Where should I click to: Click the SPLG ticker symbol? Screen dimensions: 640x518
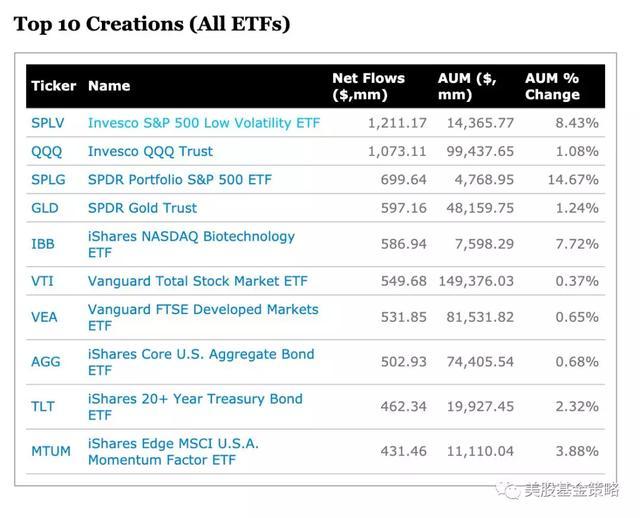click(x=48, y=180)
